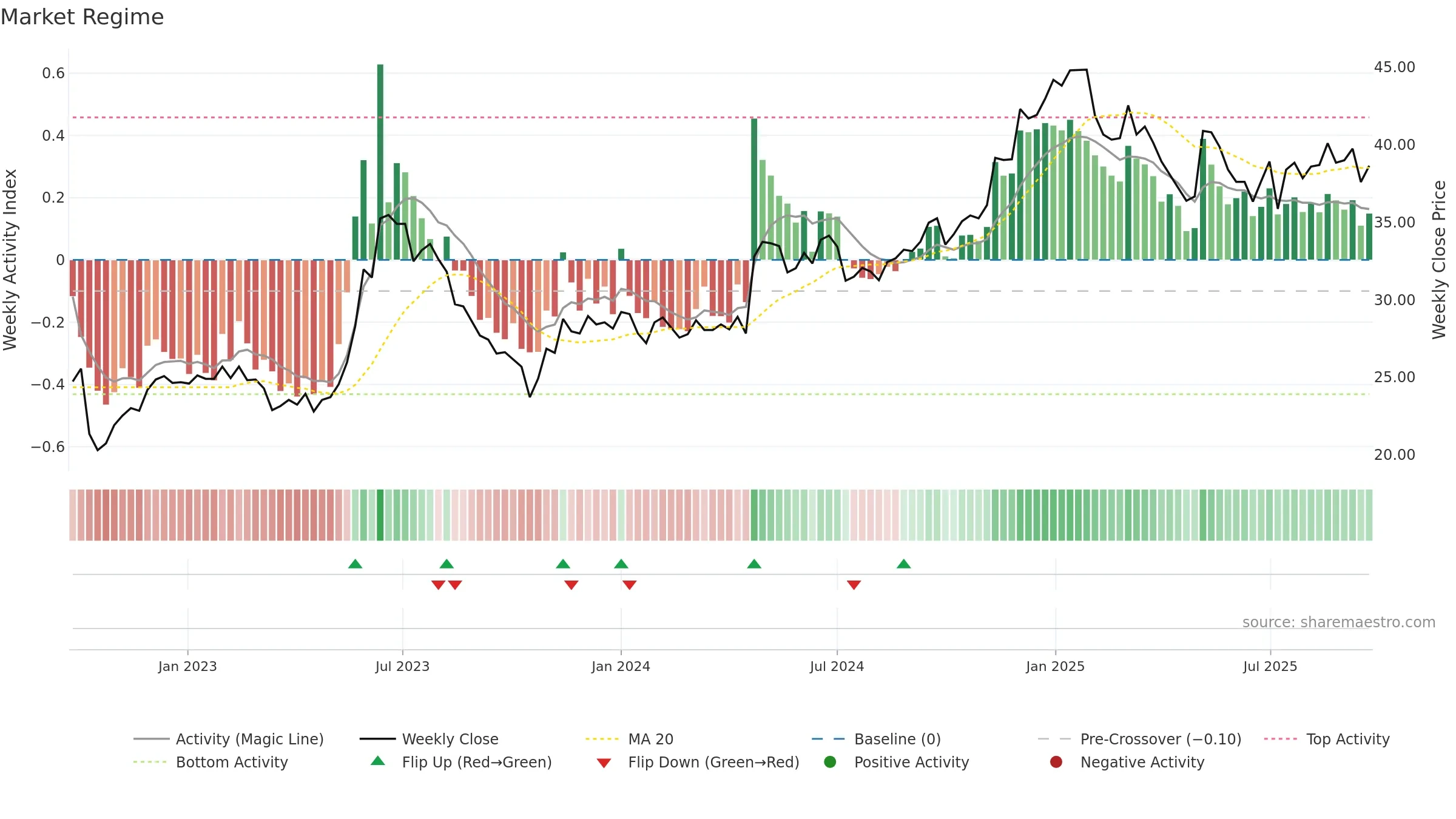The image size is (1456, 819).
Task: Click the Market Regime chart title
Action: point(83,17)
